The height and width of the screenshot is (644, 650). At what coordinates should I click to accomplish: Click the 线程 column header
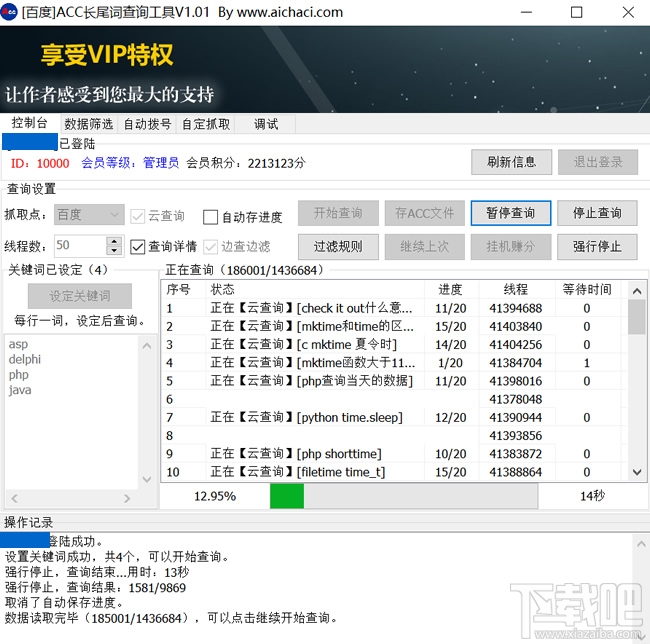pos(517,289)
